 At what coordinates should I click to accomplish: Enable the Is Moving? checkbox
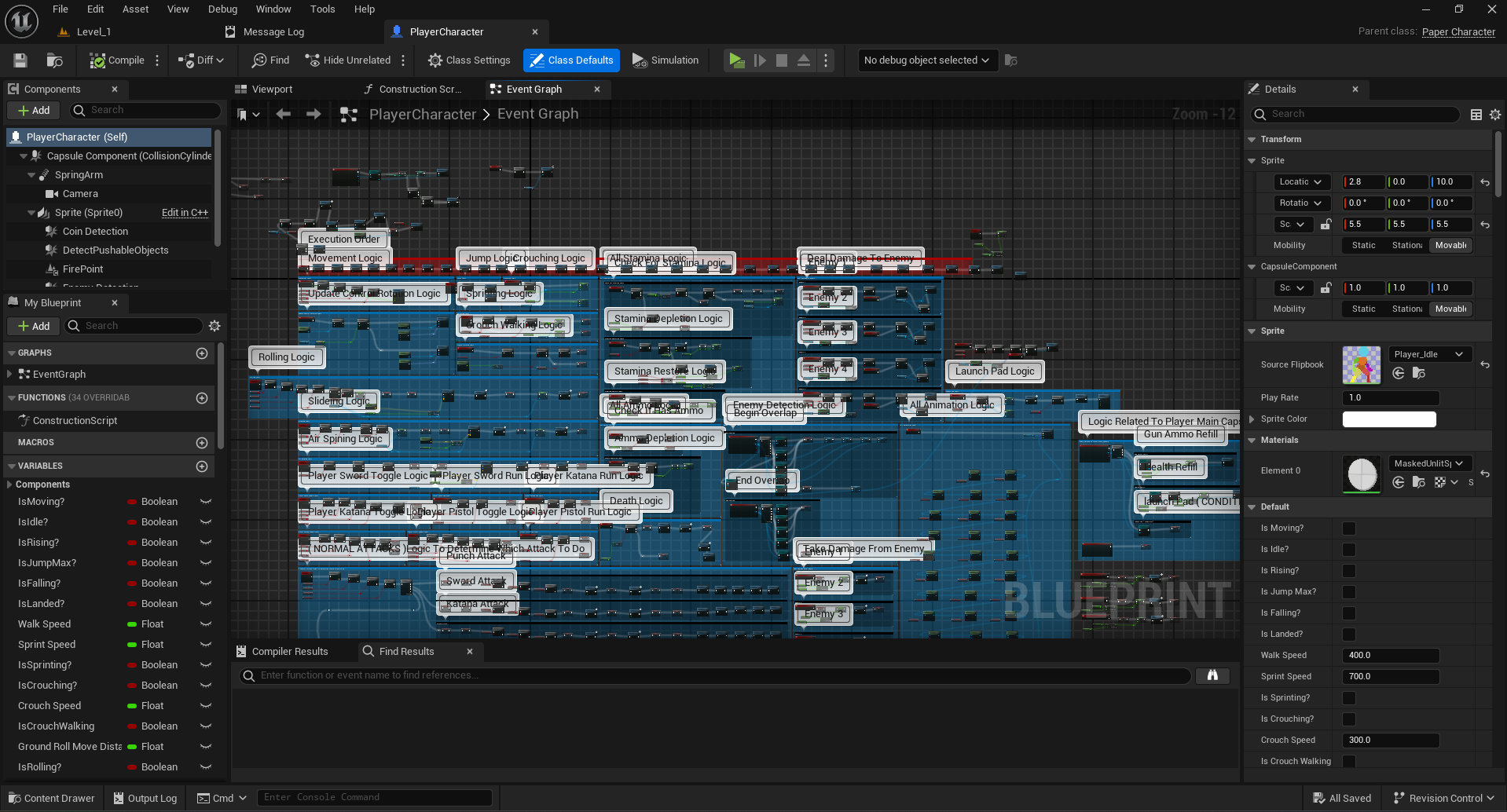(1349, 529)
